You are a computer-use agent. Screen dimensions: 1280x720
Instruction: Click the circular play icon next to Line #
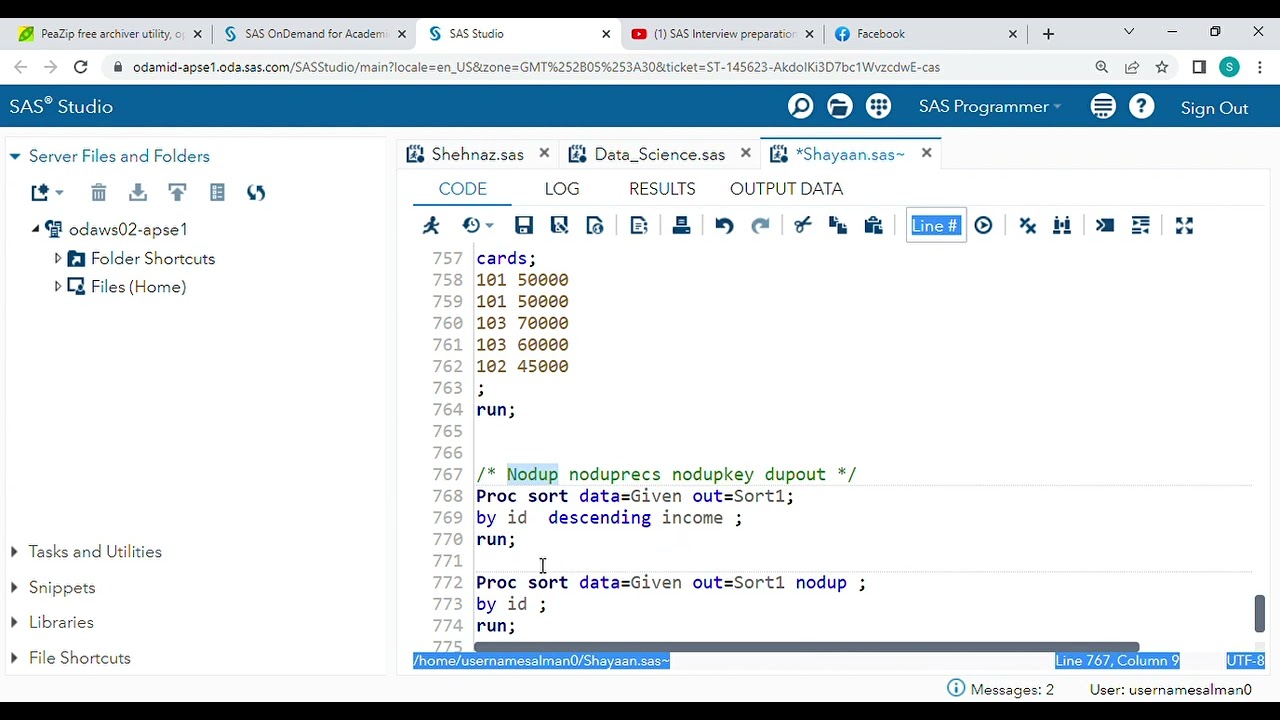coord(983,226)
